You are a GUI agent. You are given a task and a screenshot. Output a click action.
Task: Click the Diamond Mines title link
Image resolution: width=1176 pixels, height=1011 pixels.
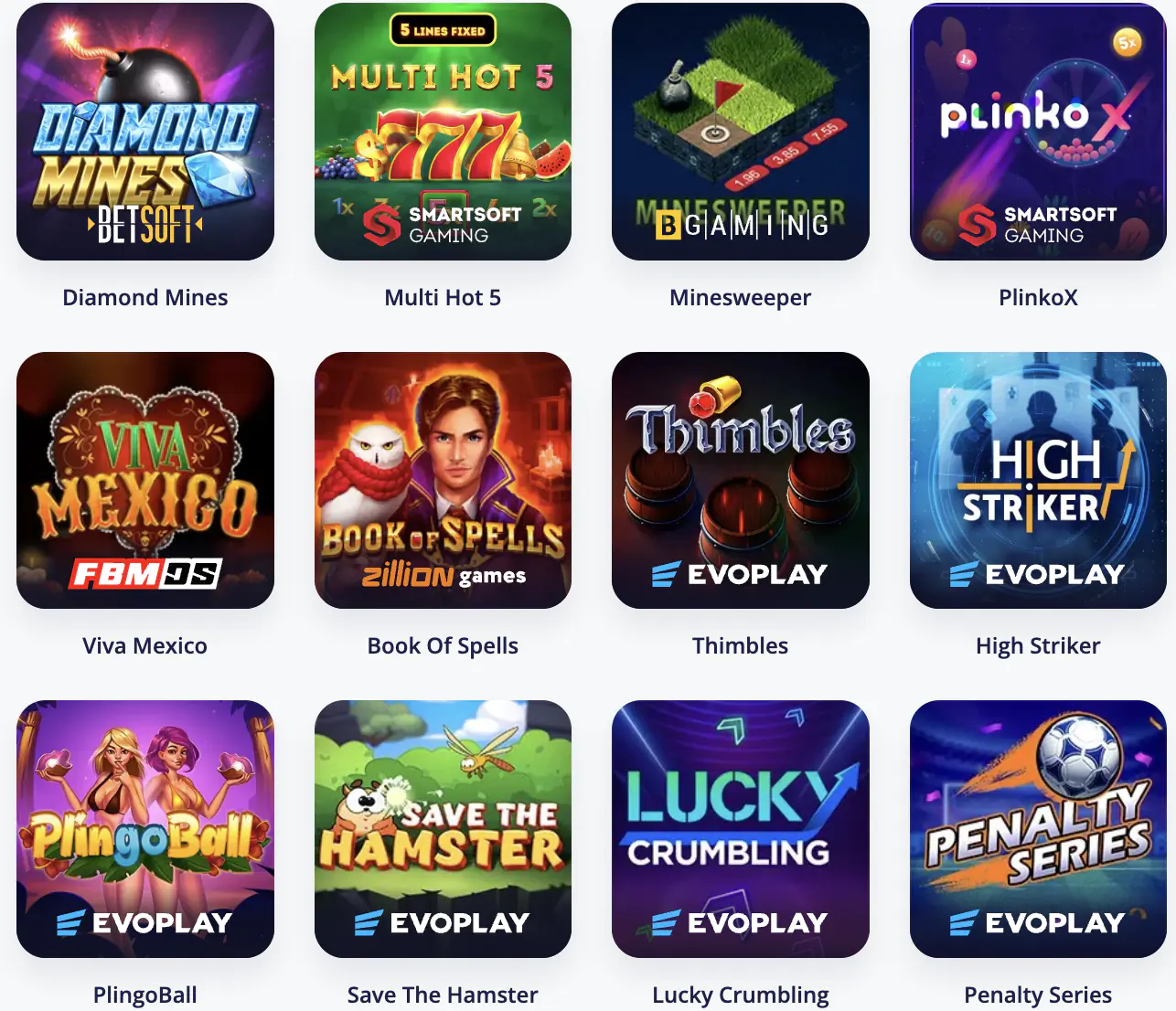[145, 297]
